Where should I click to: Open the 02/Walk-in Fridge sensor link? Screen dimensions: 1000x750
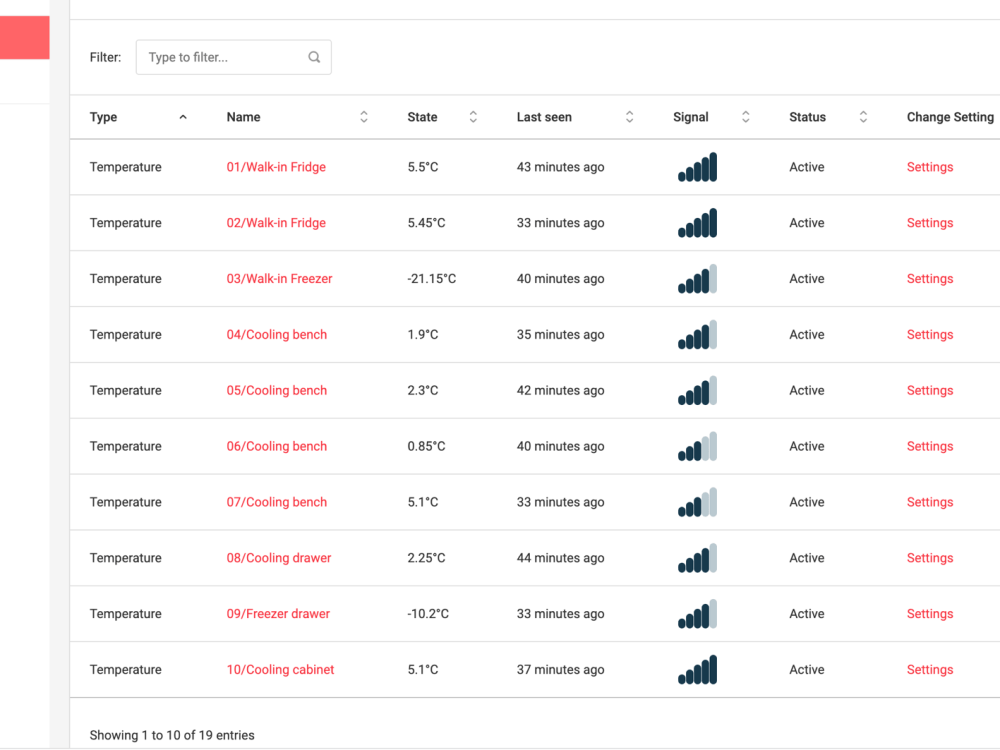point(276,223)
